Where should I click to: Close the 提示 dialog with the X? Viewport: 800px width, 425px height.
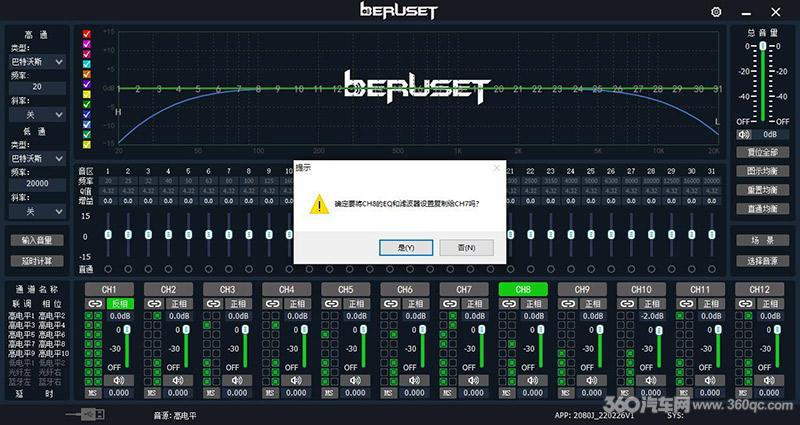(496, 167)
